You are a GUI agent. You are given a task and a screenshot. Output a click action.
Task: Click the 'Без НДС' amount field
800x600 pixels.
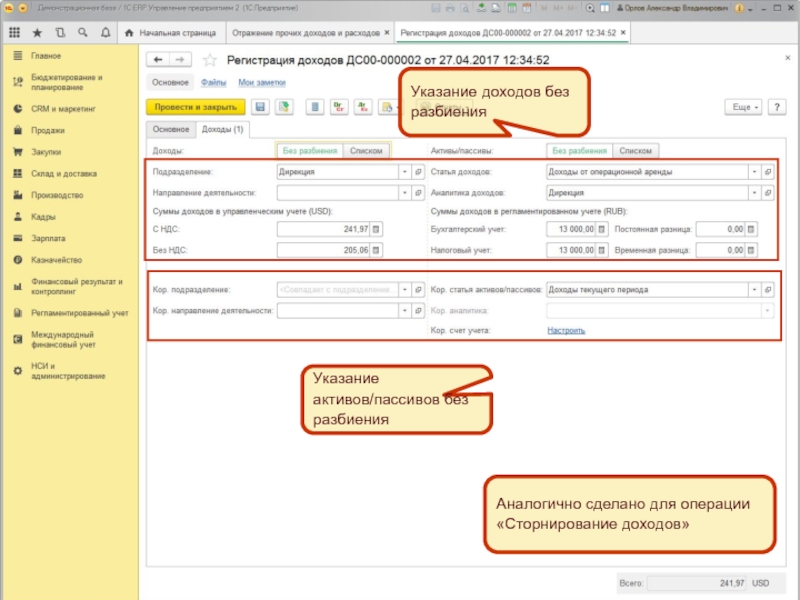pyautogui.click(x=322, y=250)
